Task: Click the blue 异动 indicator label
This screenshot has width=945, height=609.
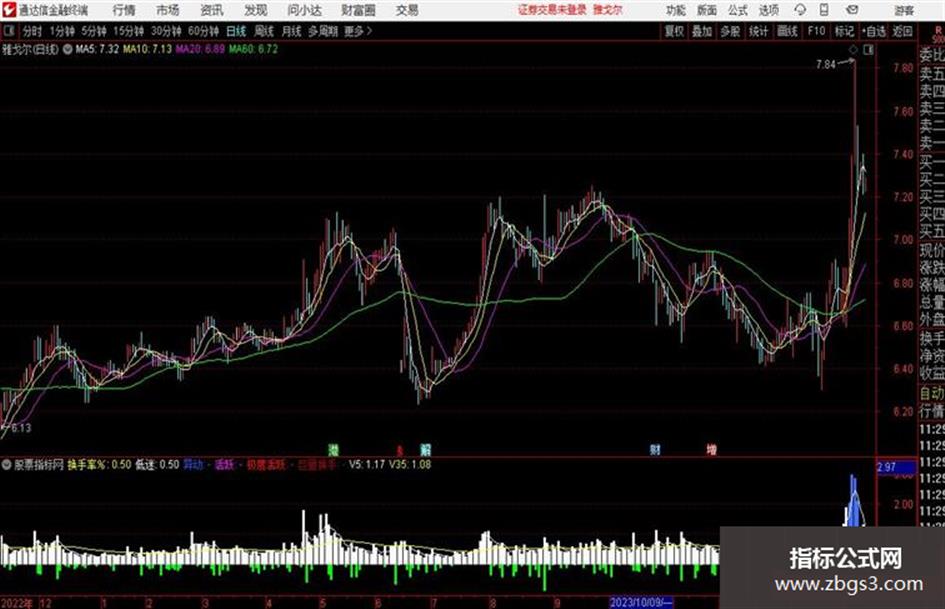Action: click(x=193, y=465)
